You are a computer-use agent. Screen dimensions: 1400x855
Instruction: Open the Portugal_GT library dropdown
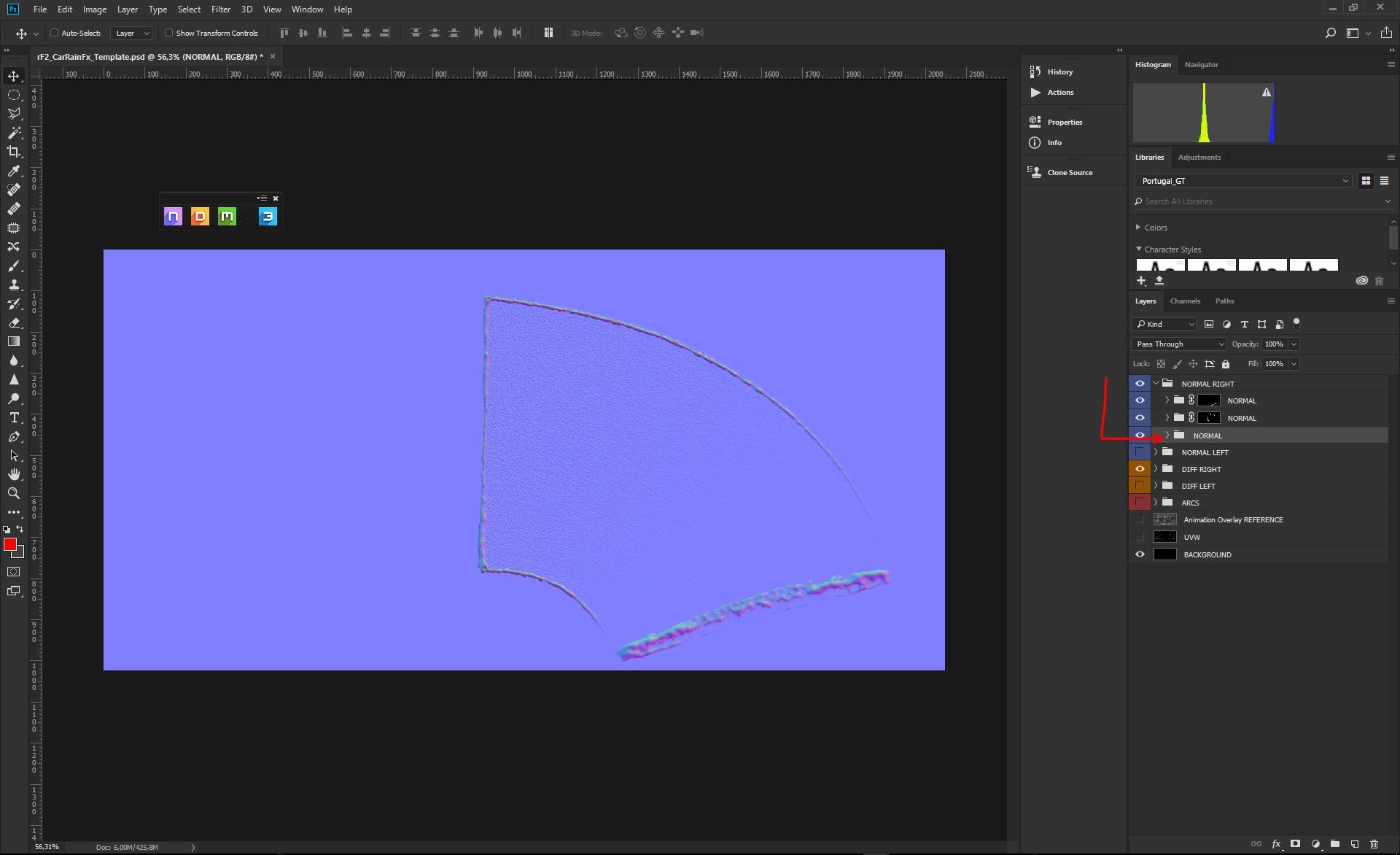coord(1243,181)
